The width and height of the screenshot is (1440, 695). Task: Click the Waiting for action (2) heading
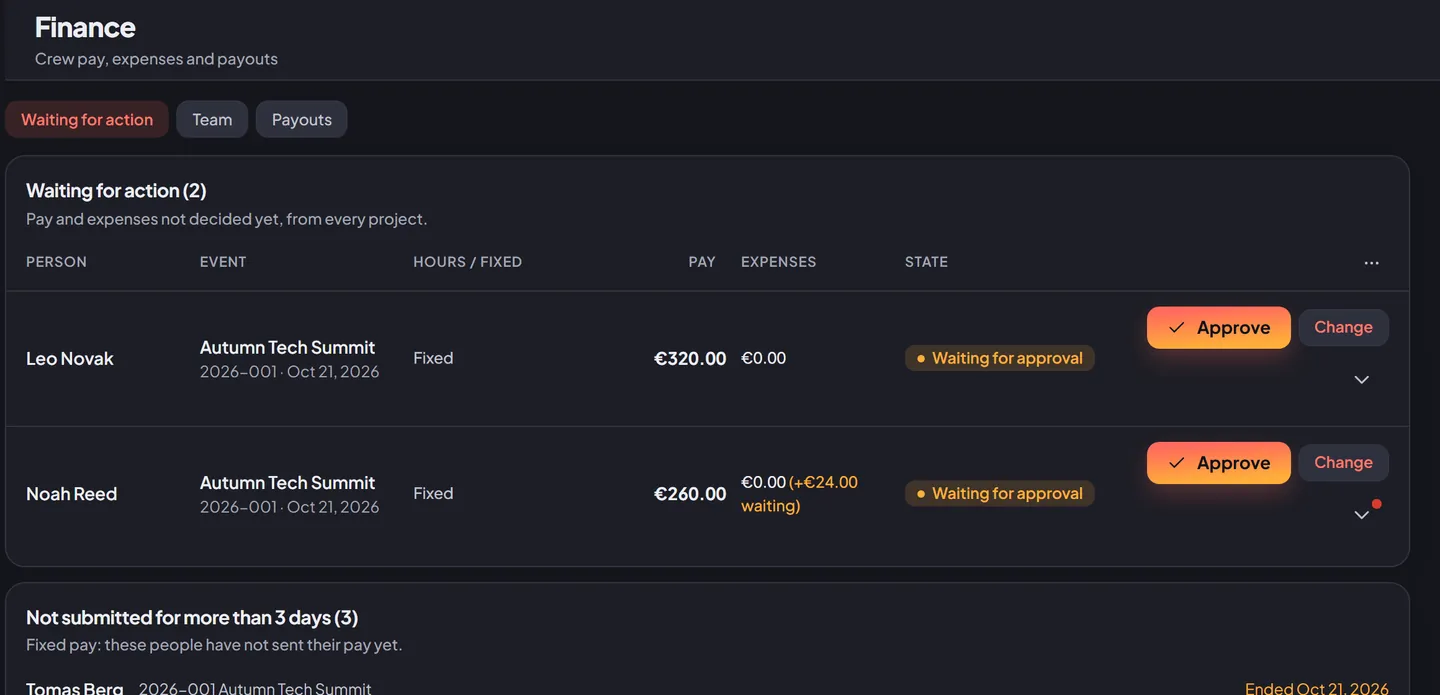coord(116,190)
